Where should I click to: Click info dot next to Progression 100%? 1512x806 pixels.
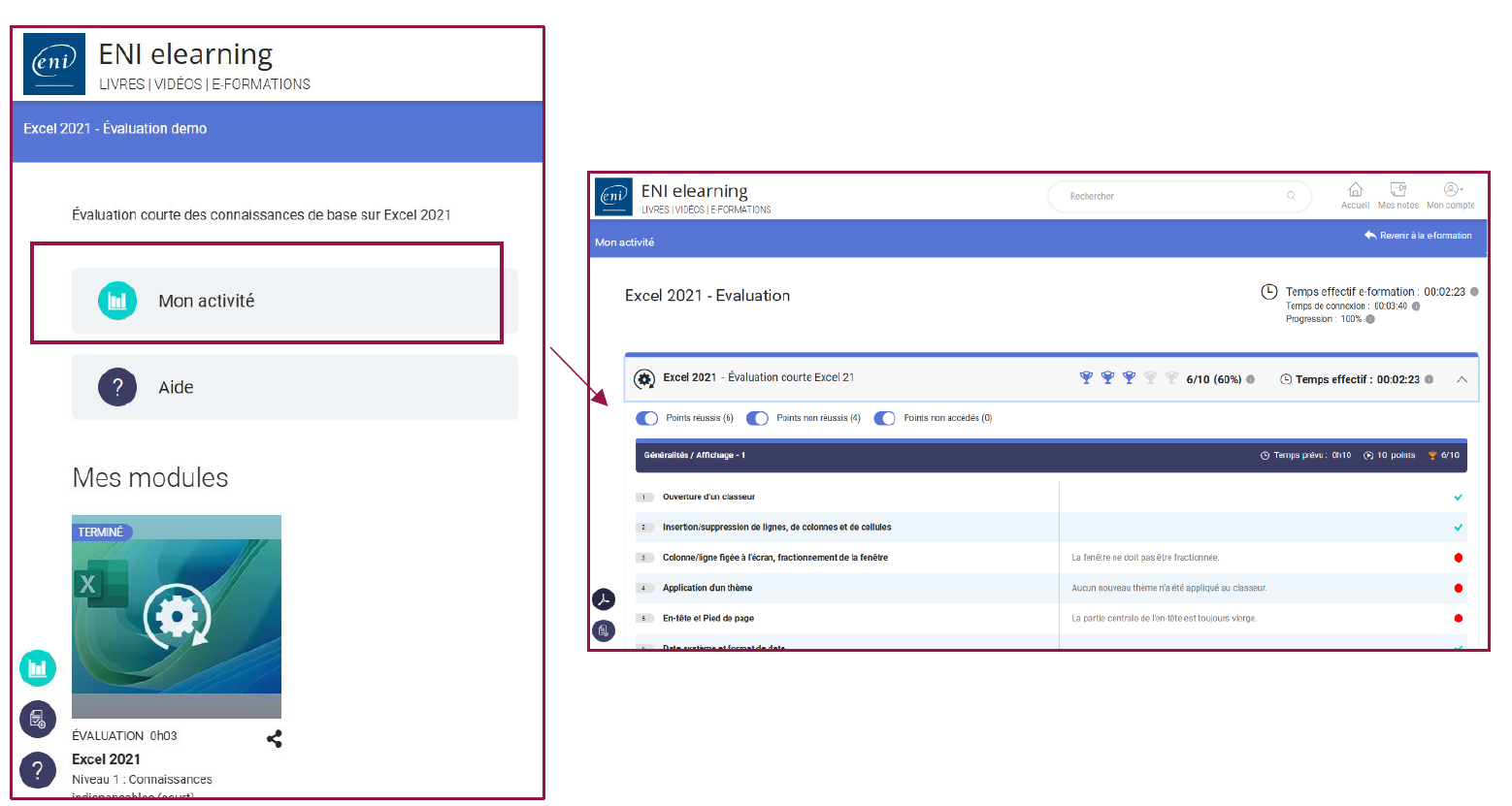click(x=1370, y=319)
